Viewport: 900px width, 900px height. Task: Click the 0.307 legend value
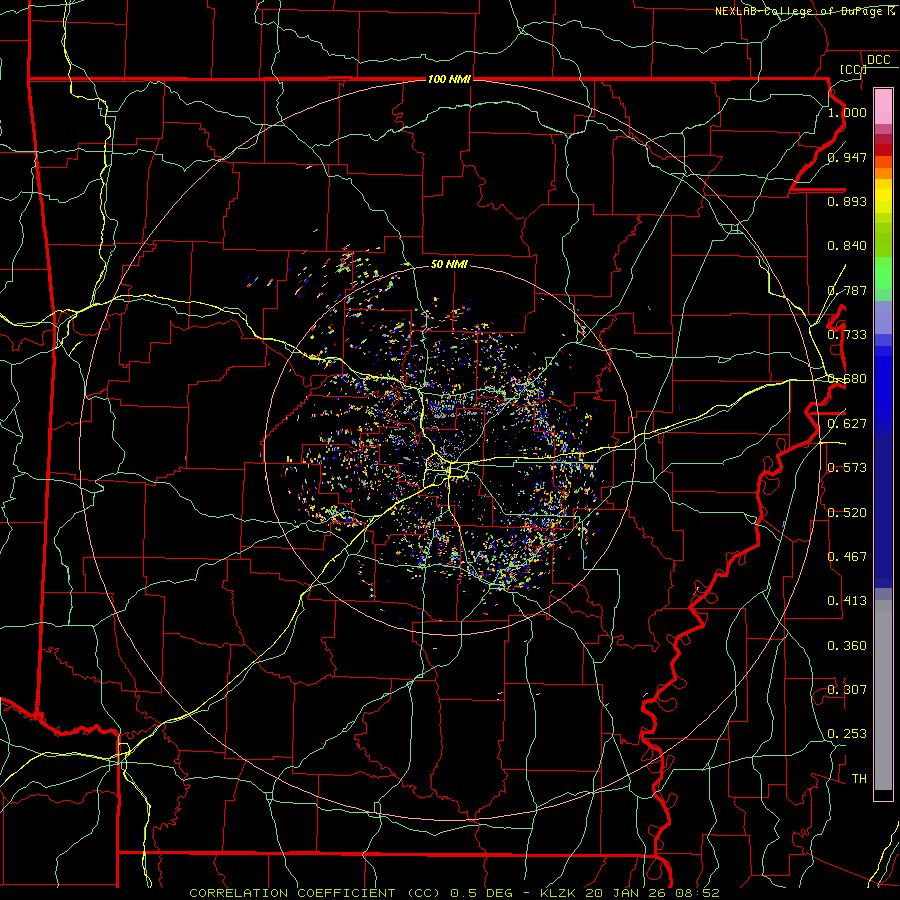847,690
